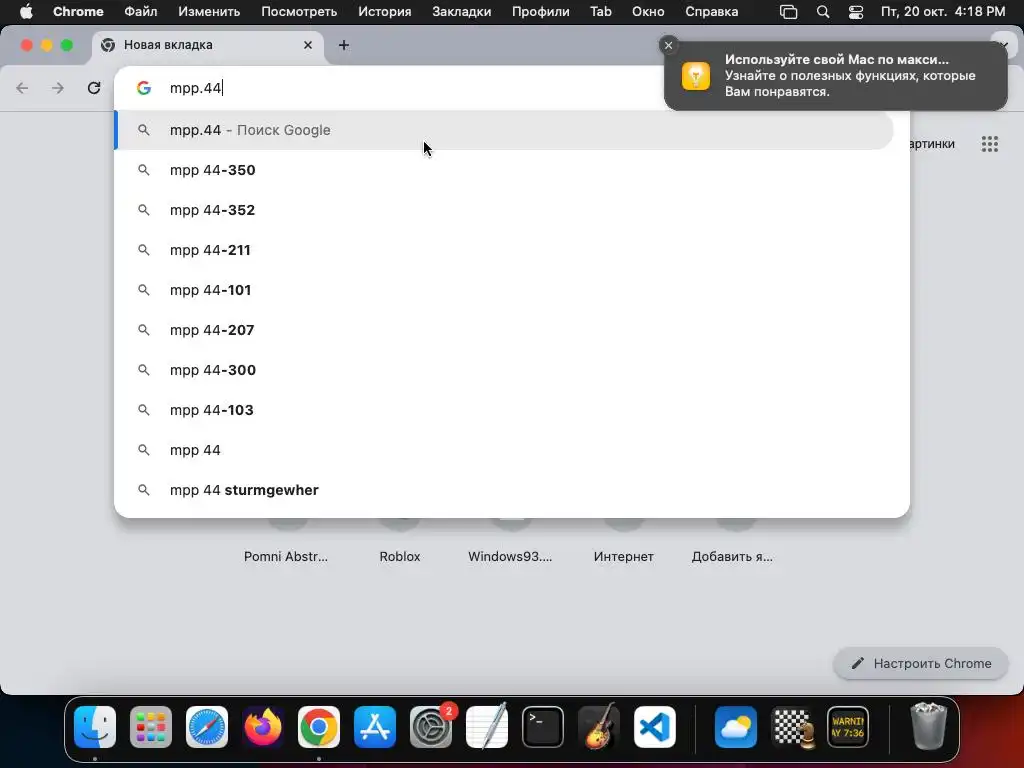Screen dimensions: 1024x768
Task: Open the Trash in the dock
Action: 929,727
